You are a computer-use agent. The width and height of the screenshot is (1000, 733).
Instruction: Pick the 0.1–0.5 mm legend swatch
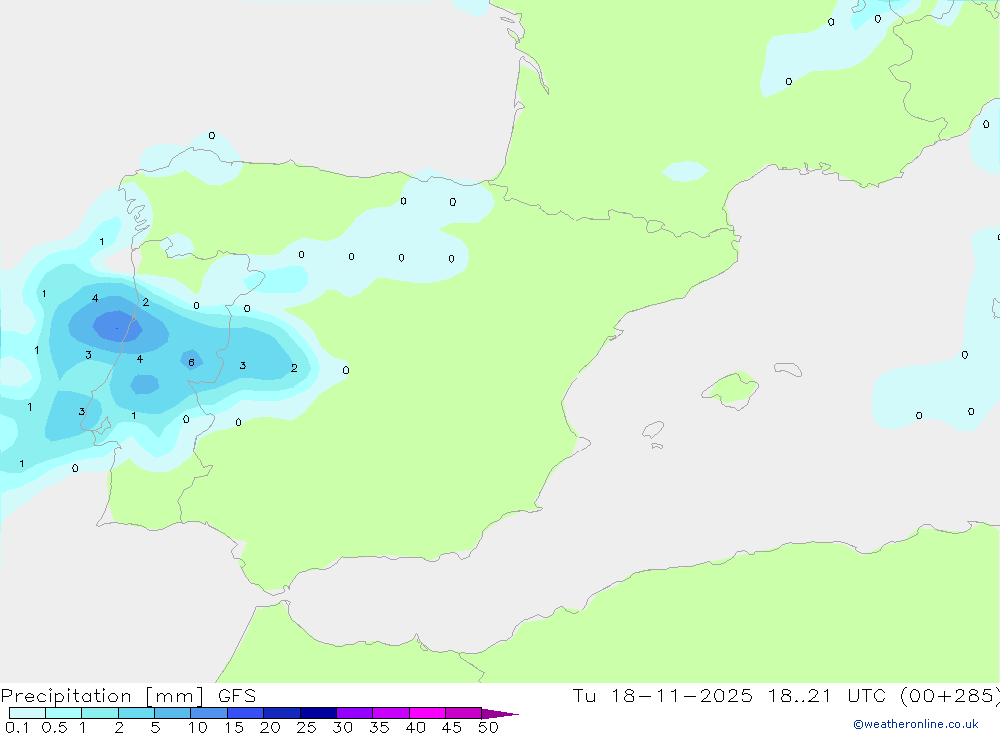[x=27, y=713]
